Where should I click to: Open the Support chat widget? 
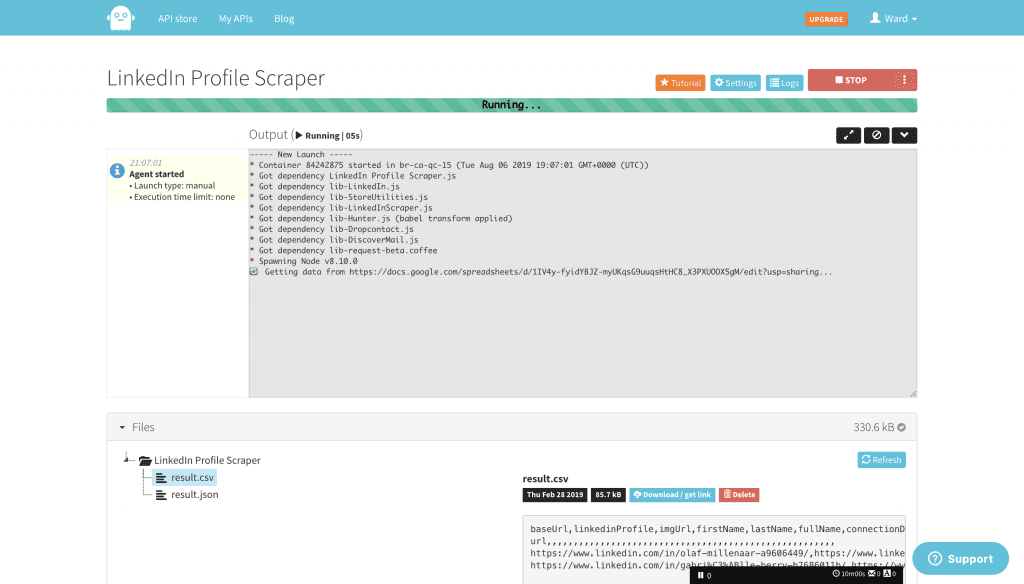click(961, 559)
